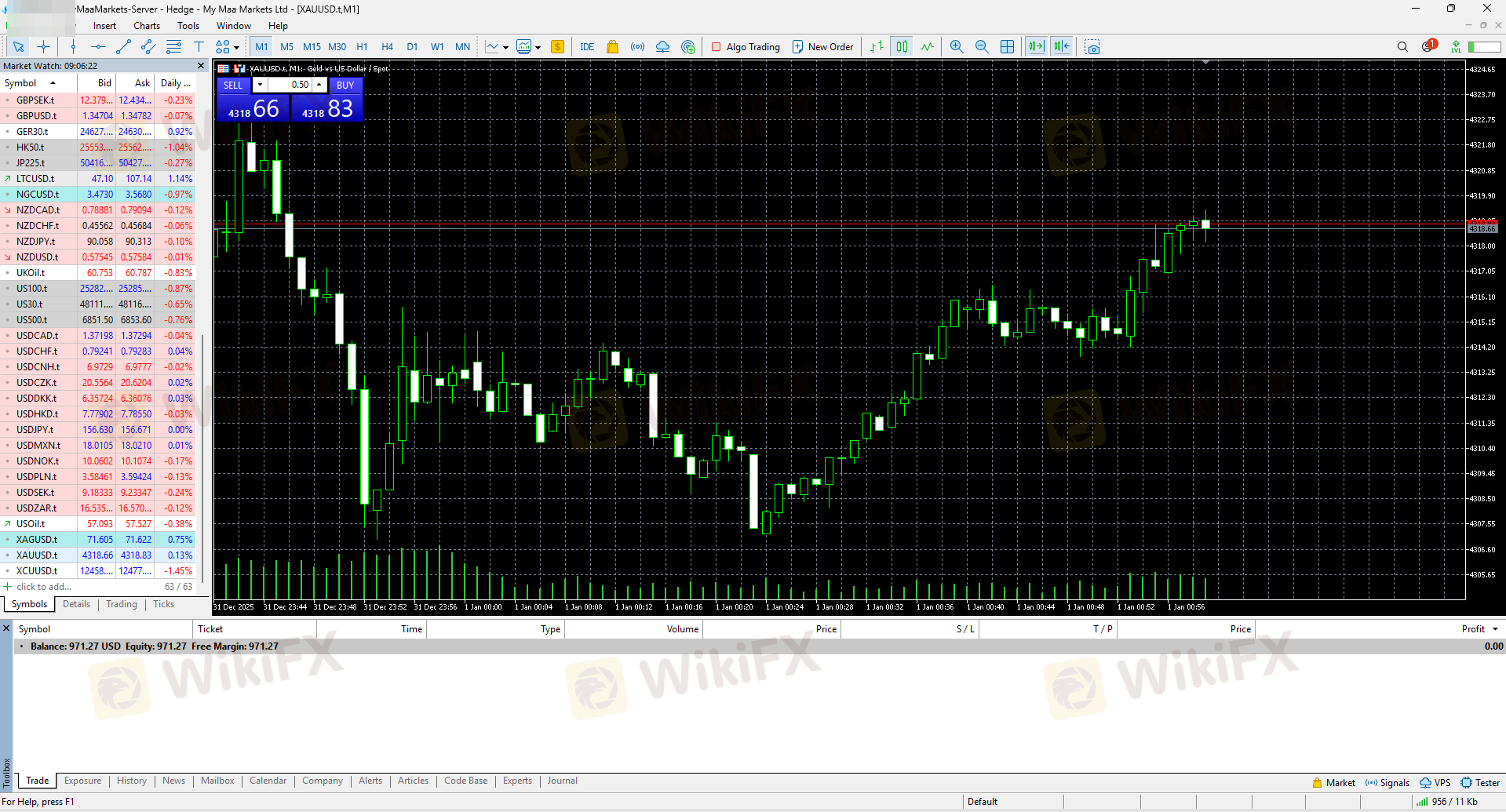Expand the objects shapes dropdown arrow

pyautogui.click(x=236, y=47)
